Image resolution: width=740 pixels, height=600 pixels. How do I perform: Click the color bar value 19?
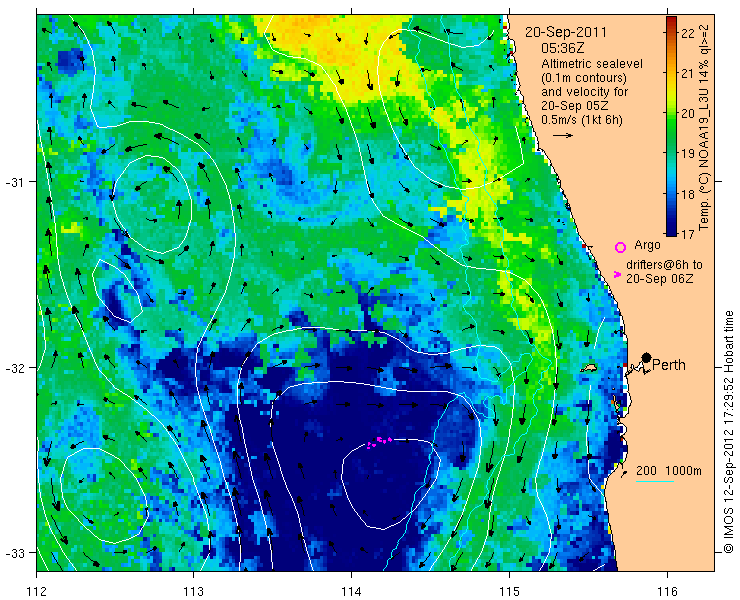pos(688,153)
